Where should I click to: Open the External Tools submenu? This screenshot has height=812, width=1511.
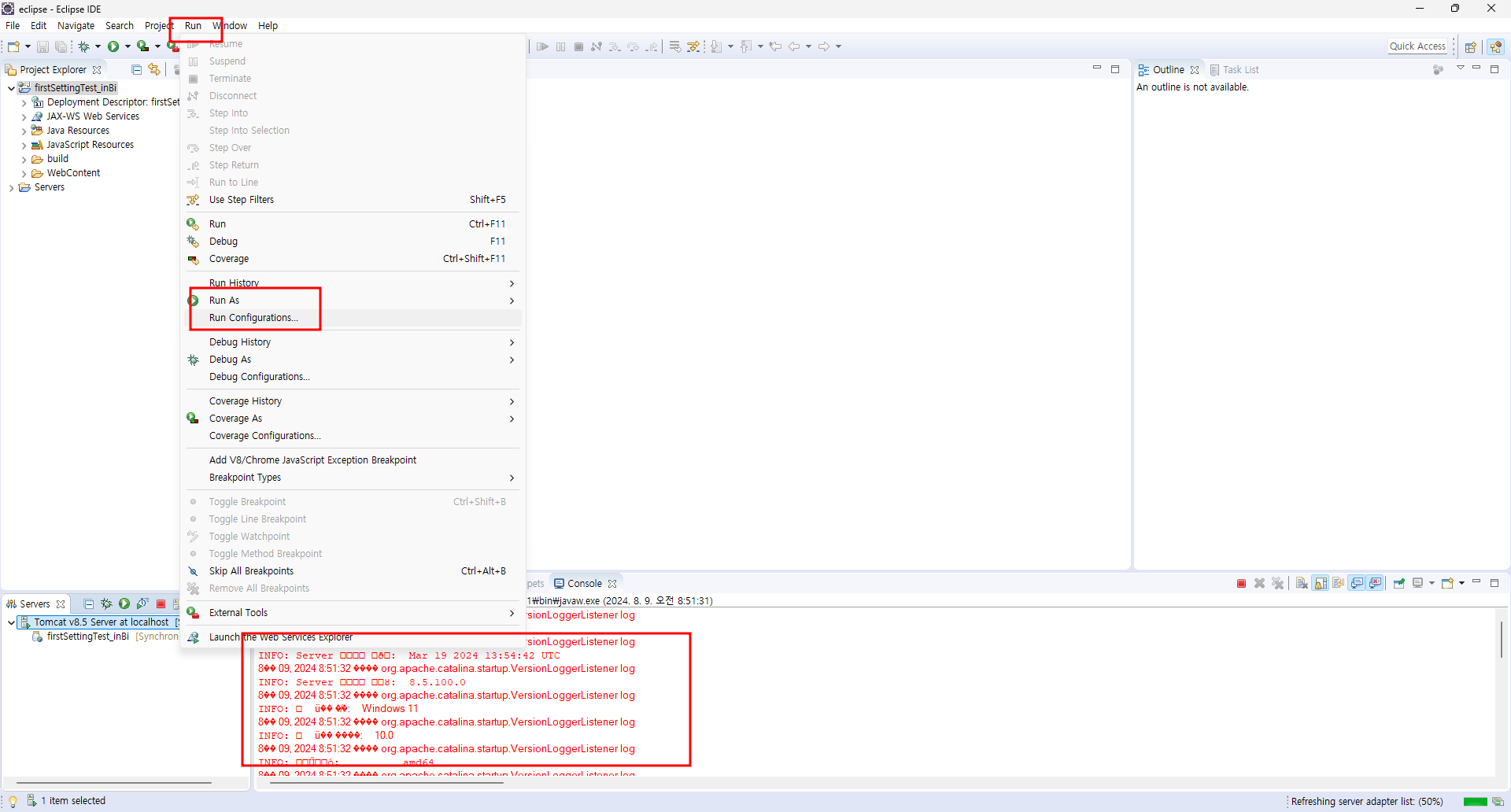tap(353, 613)
